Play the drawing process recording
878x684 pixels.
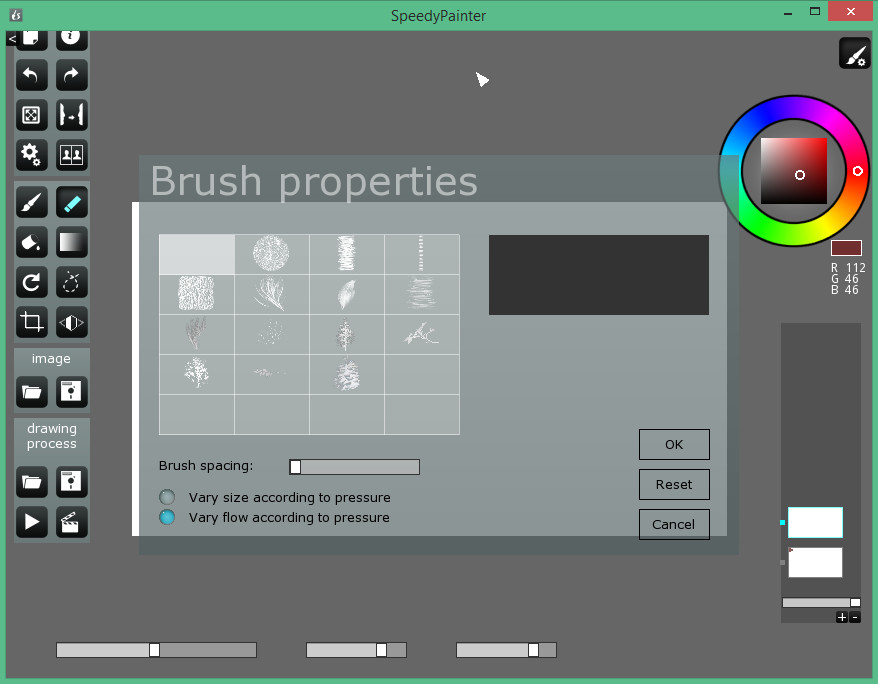pos(32,521)
